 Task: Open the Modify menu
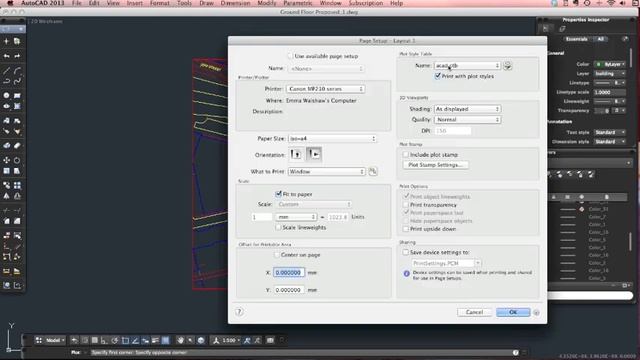click(x=267, y=3)
